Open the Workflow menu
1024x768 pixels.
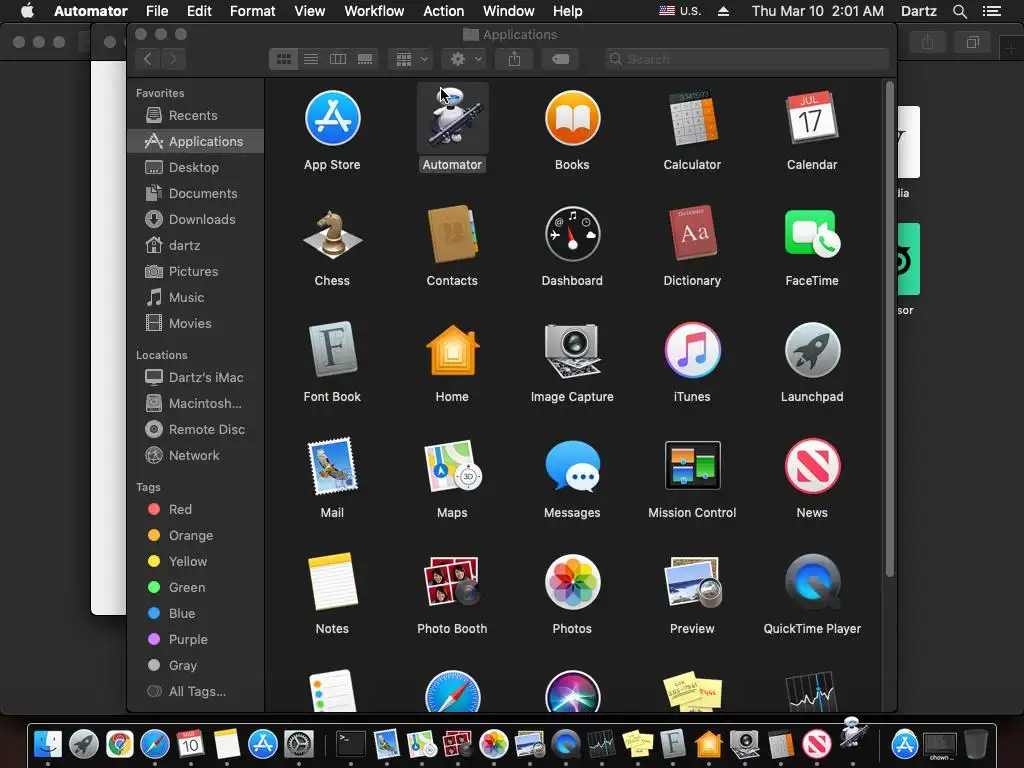[374, 11]
